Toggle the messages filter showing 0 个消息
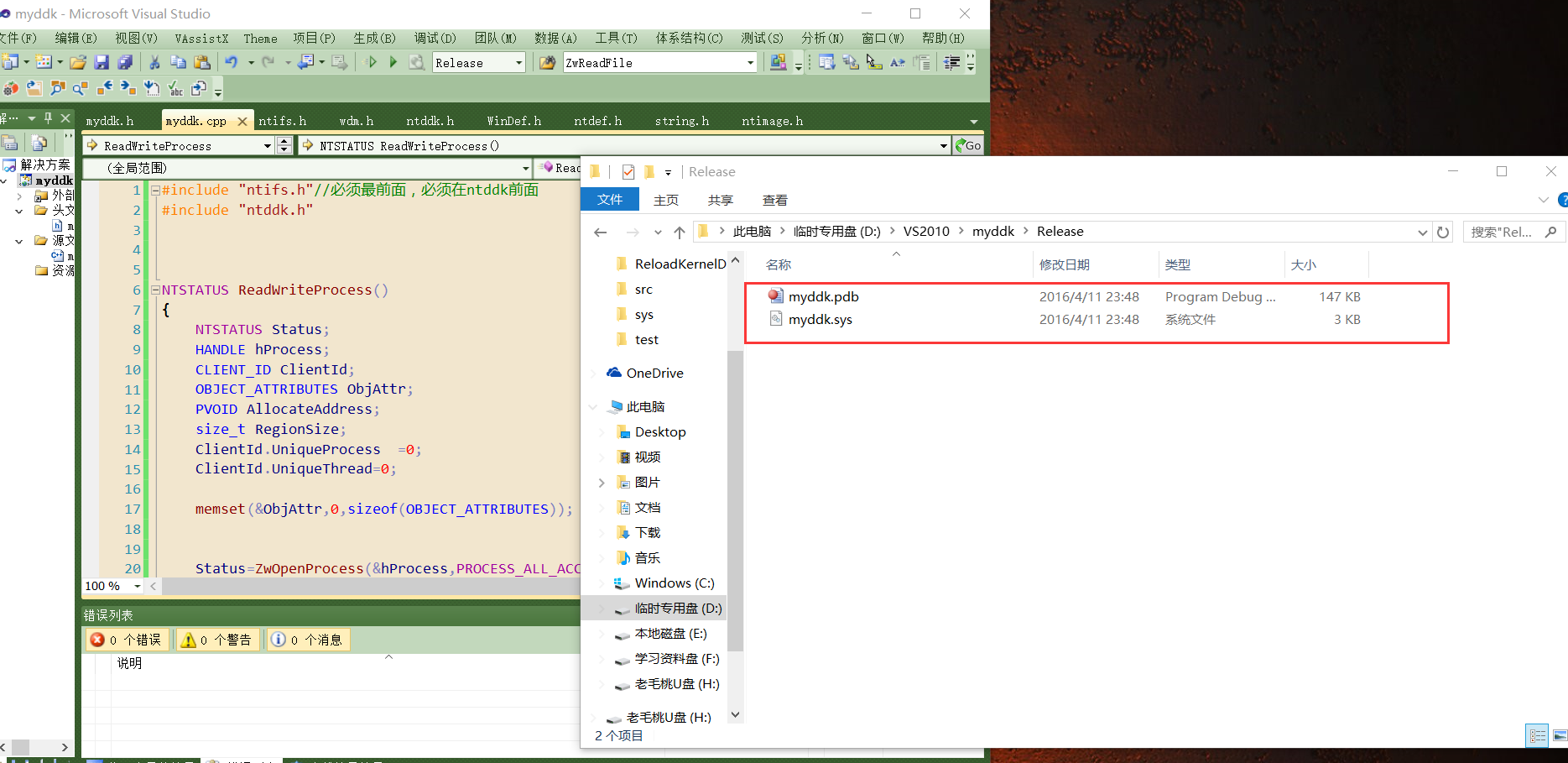The width and height of the screenshot is (1568, 763). [307, 640]
